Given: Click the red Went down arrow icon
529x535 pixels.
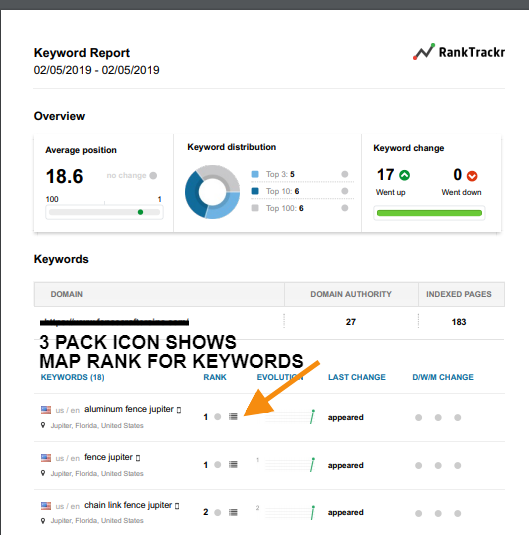Looking at the screenshot, I should click(x=472, y=176).
